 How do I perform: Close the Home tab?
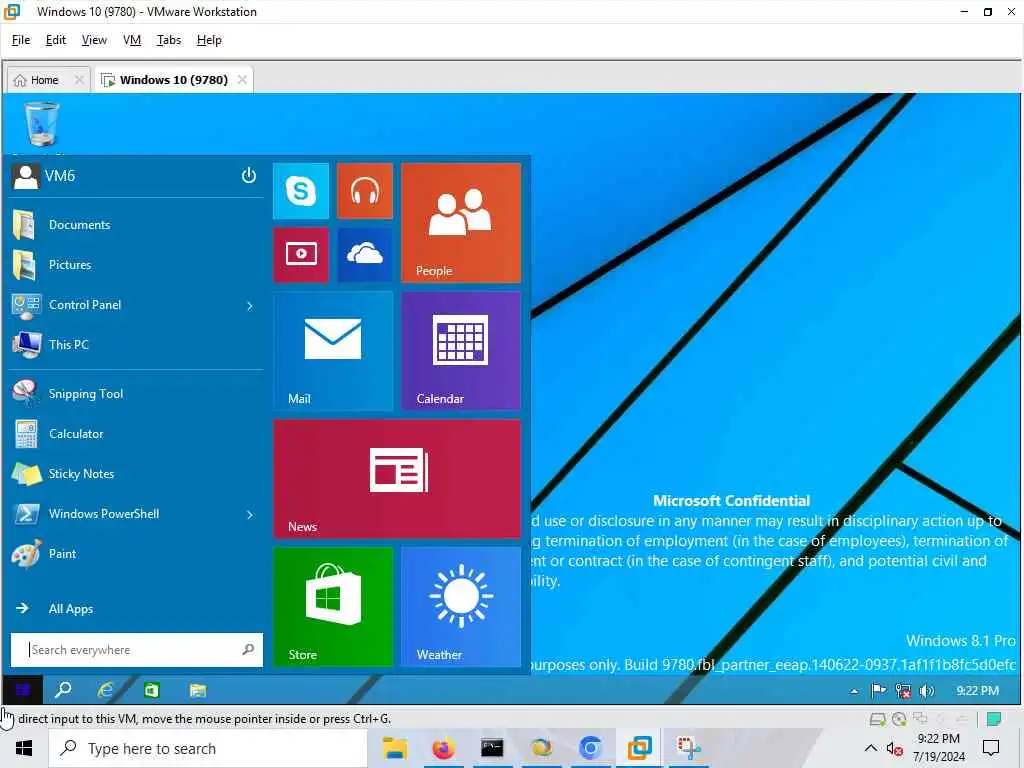(79, 80)
